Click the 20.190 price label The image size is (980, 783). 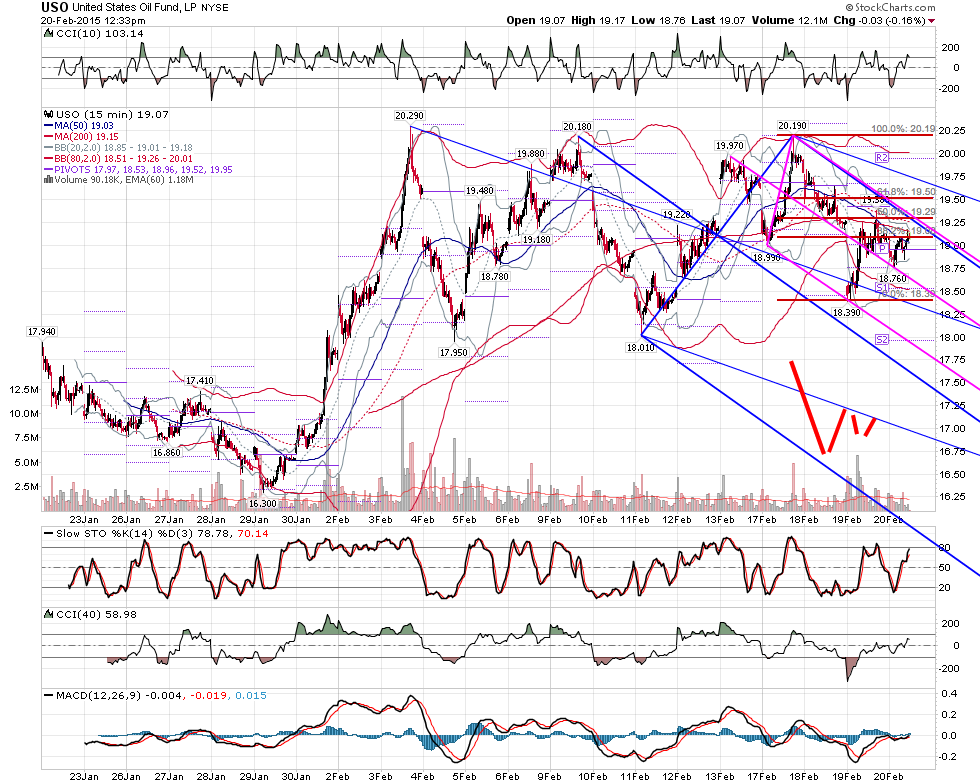(792, 126)
